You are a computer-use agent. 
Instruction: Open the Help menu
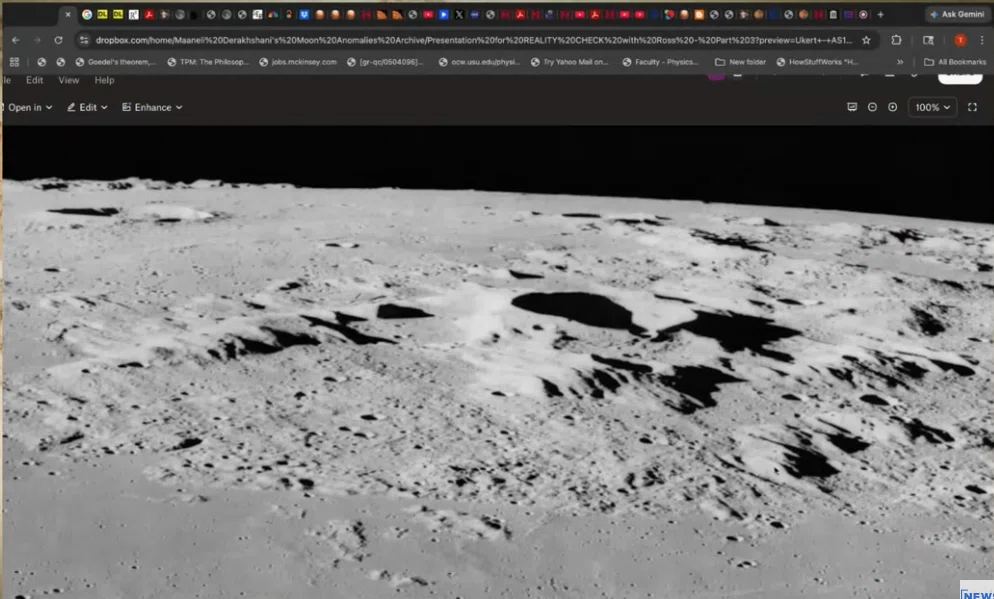105,80
